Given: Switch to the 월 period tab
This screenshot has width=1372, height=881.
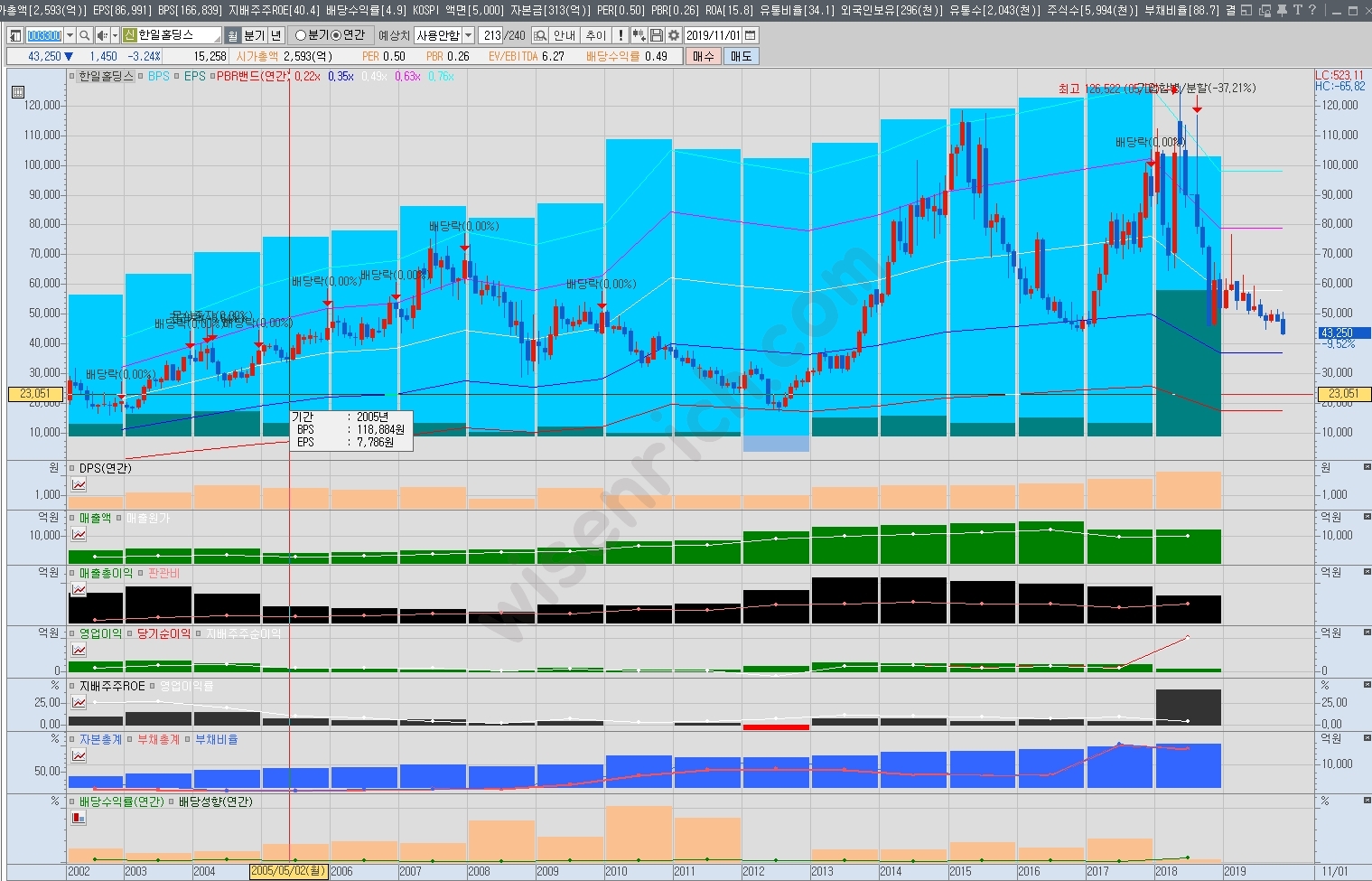Looking at the screenshot, I should point(232,35).
